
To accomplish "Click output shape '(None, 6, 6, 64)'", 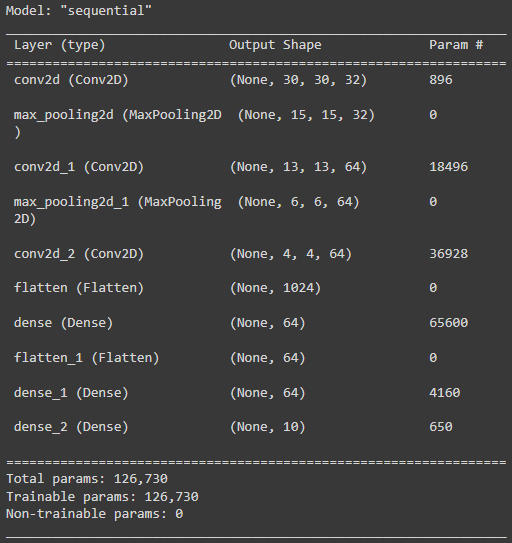I will (x=298, y=202).
